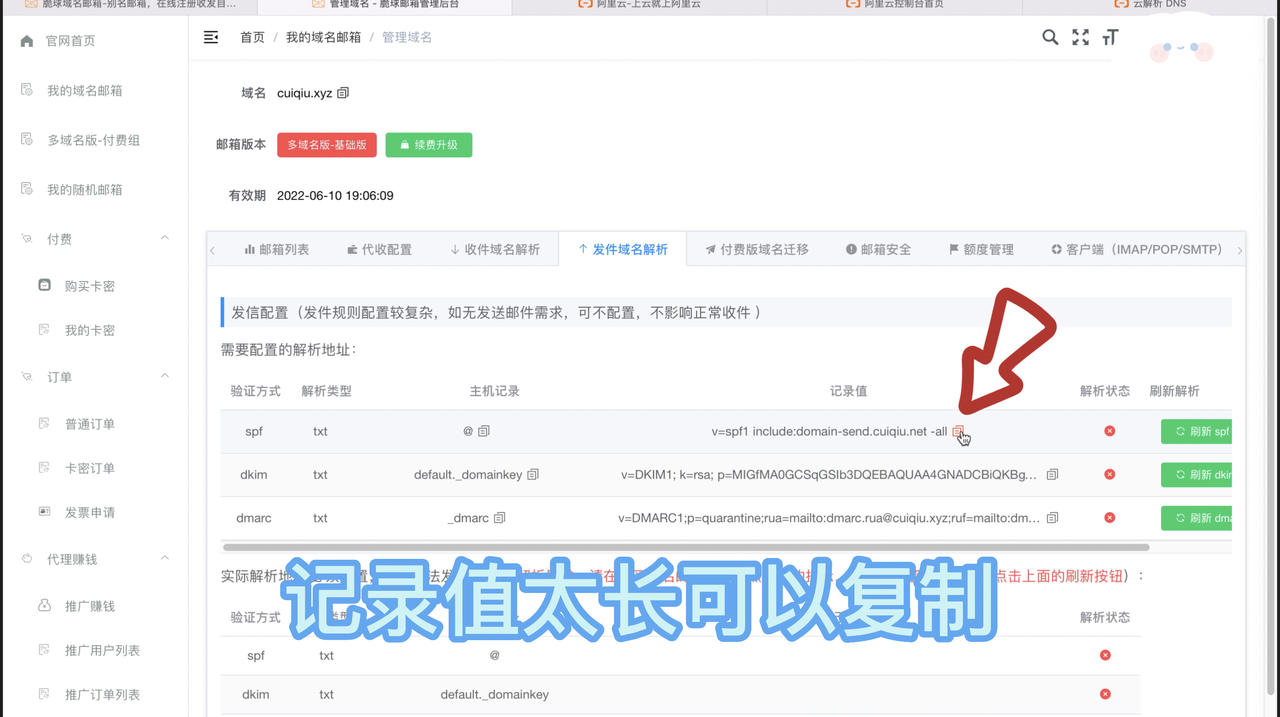1280x717 pixels.
Task: Open the 我的域名邮箱 breadcrumb link
Action: click(324, 37)
